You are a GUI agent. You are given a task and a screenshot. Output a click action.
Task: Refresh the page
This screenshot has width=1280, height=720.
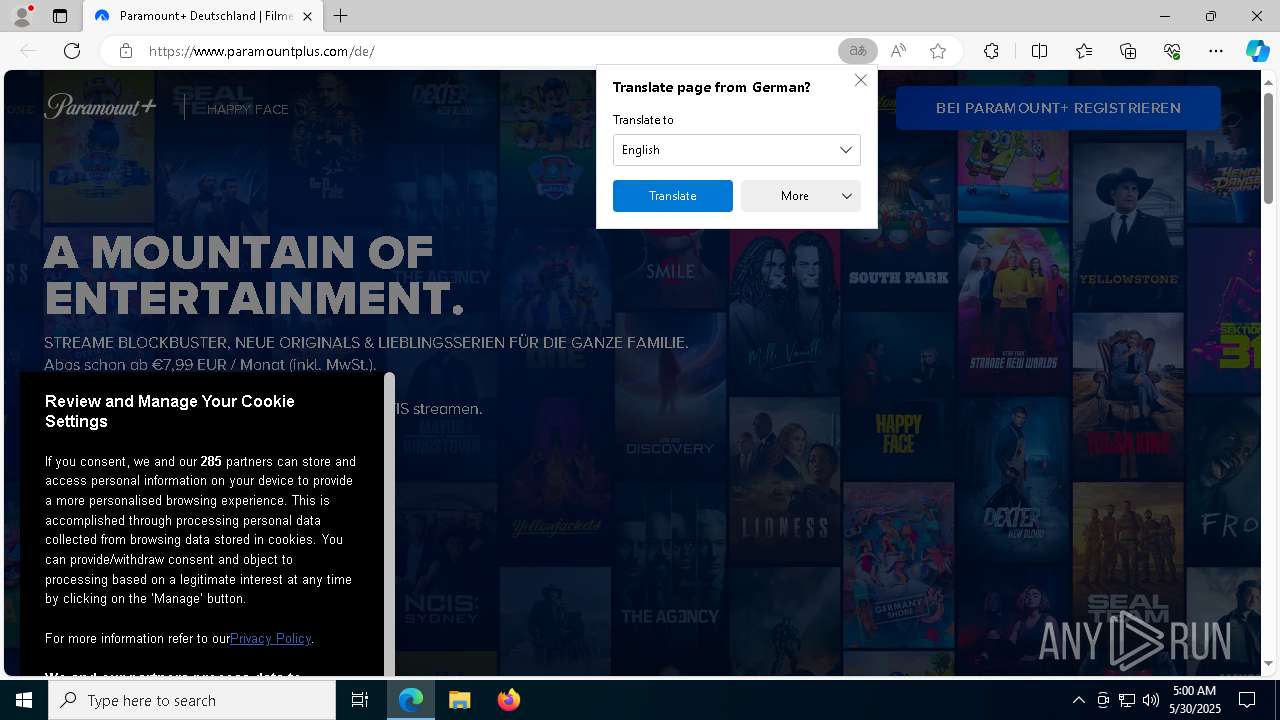click(72, 51)
